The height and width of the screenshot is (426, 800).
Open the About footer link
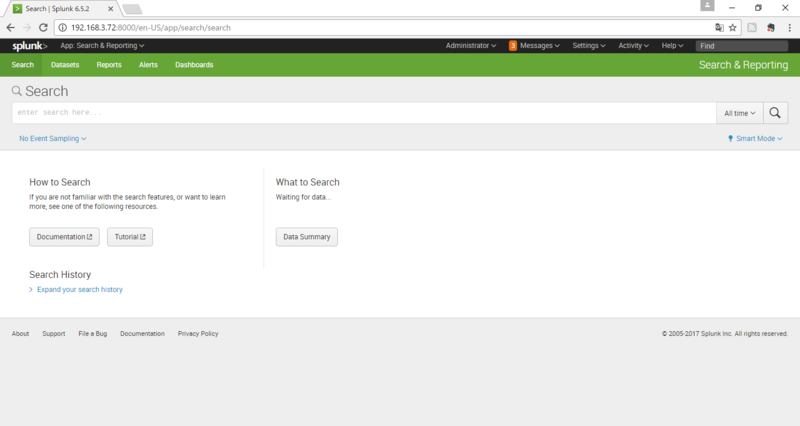20,334
